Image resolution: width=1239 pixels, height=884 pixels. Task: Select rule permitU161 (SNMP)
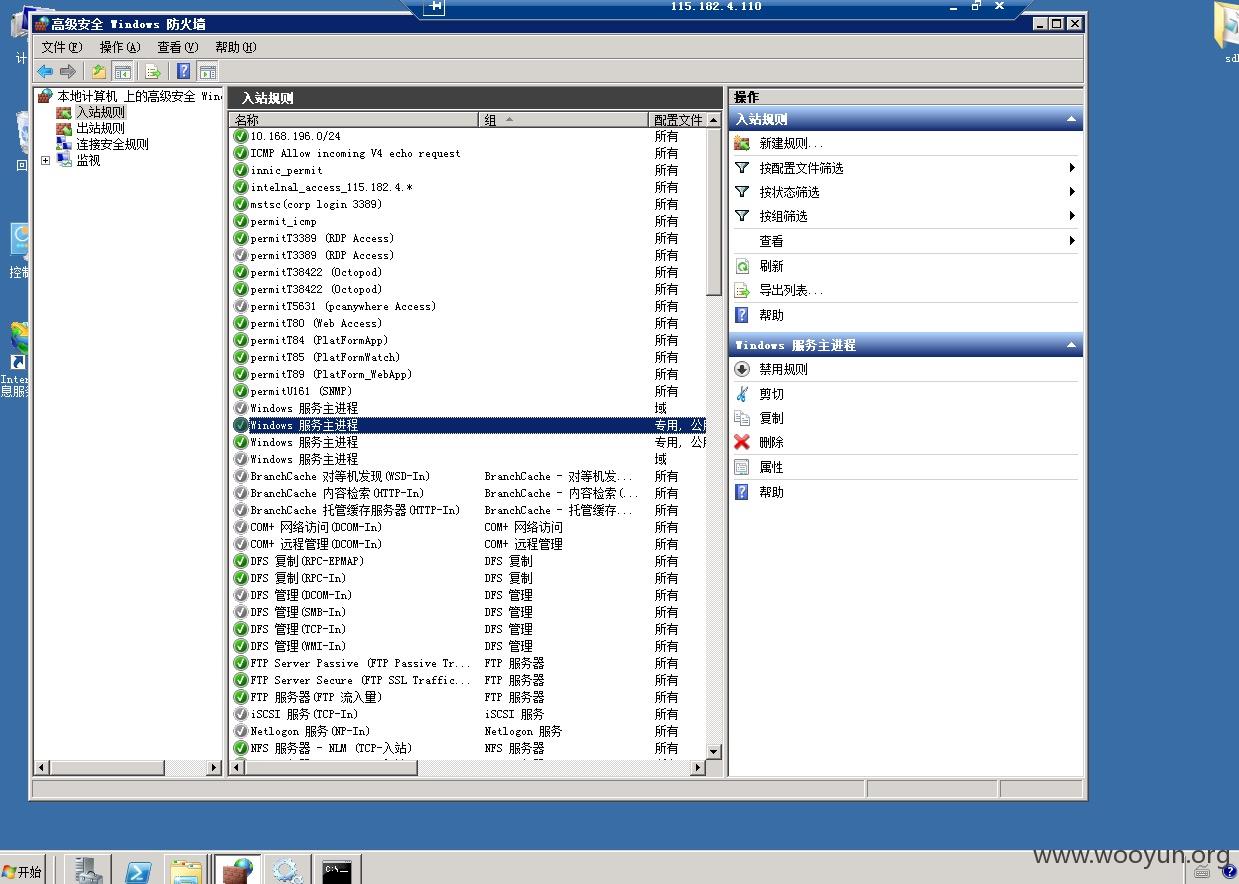(301, 391)
